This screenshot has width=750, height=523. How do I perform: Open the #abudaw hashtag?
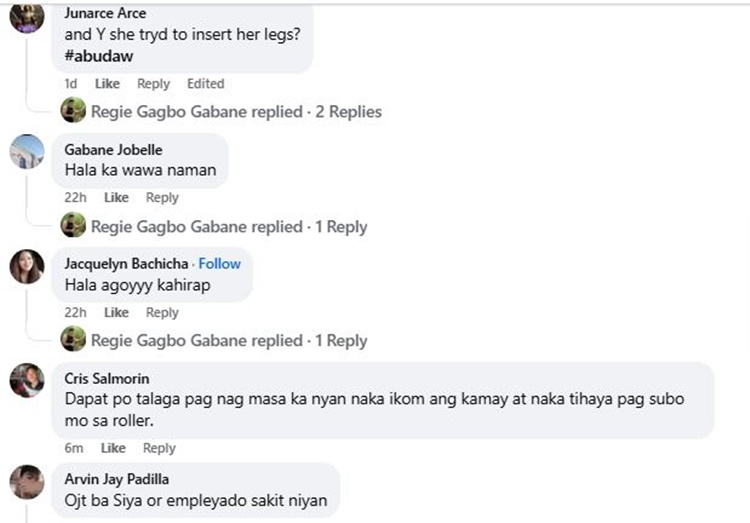click(99, 56)
